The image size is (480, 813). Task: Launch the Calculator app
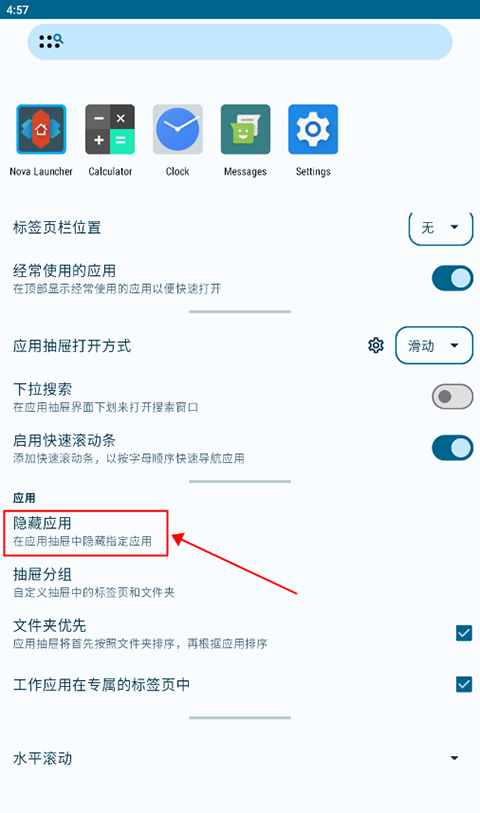pyautogui.click(x=110, y=130)
